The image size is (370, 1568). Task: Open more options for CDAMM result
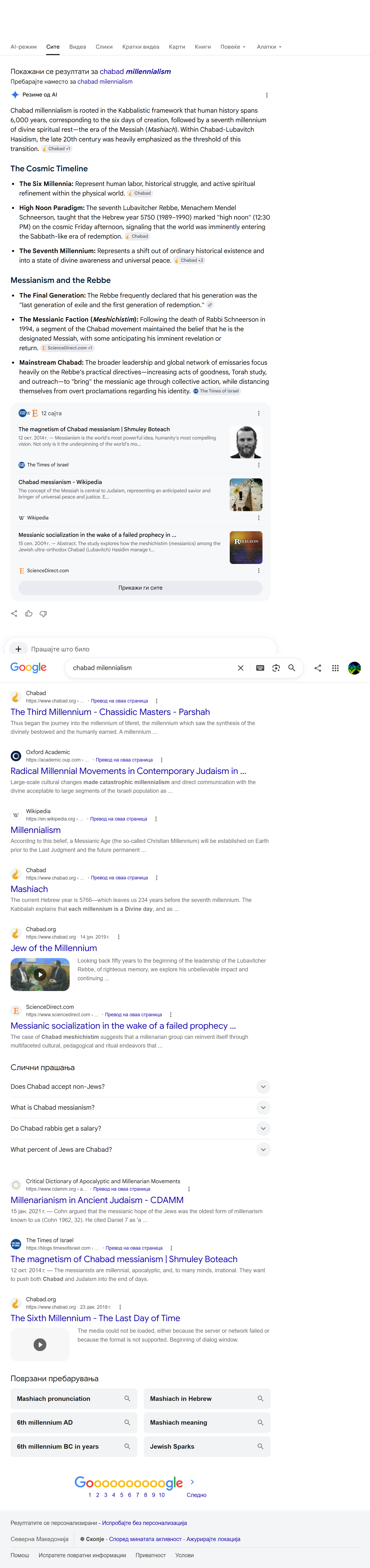(189, 1189)
